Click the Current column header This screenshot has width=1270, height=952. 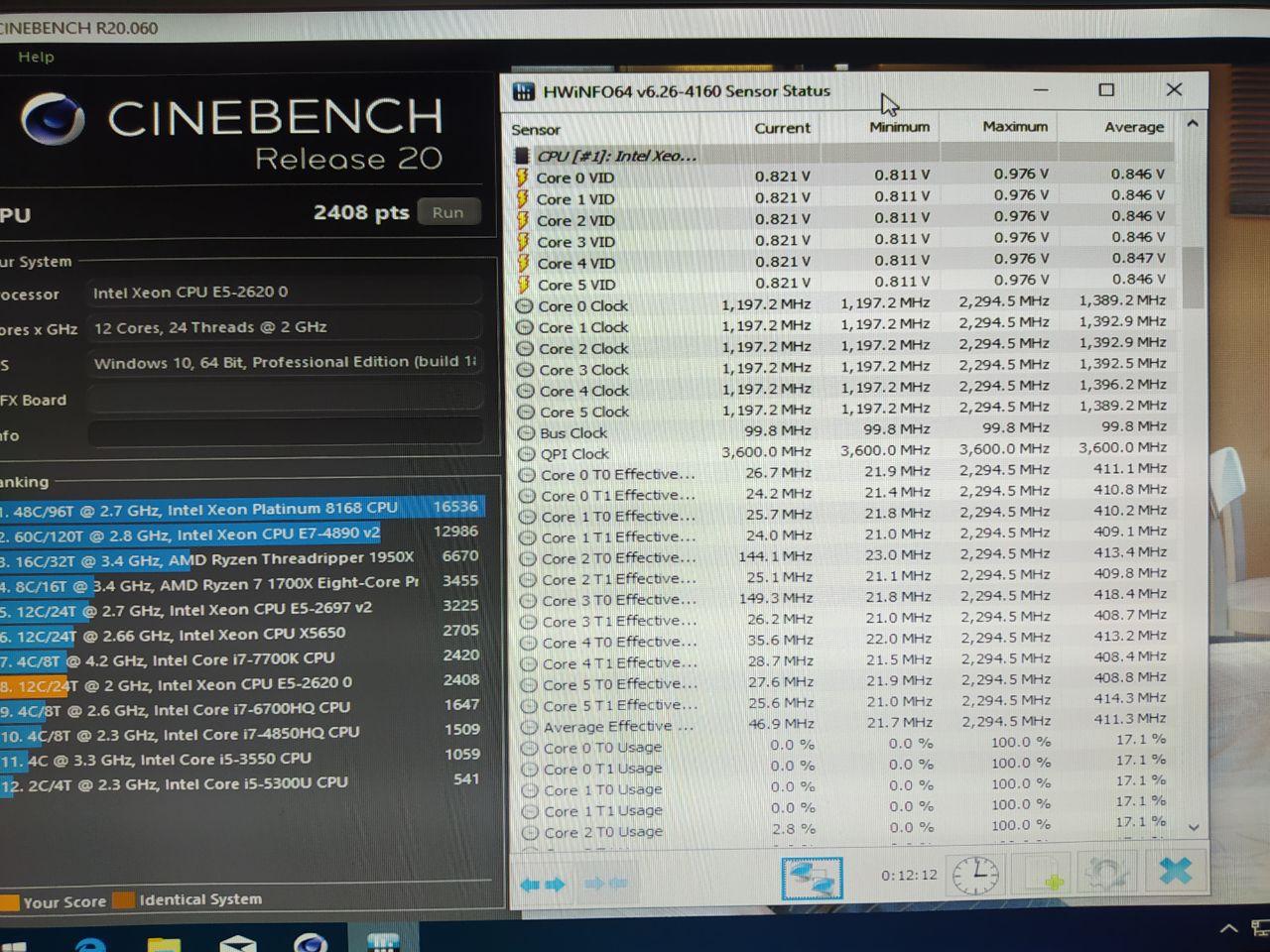point(782,128)
